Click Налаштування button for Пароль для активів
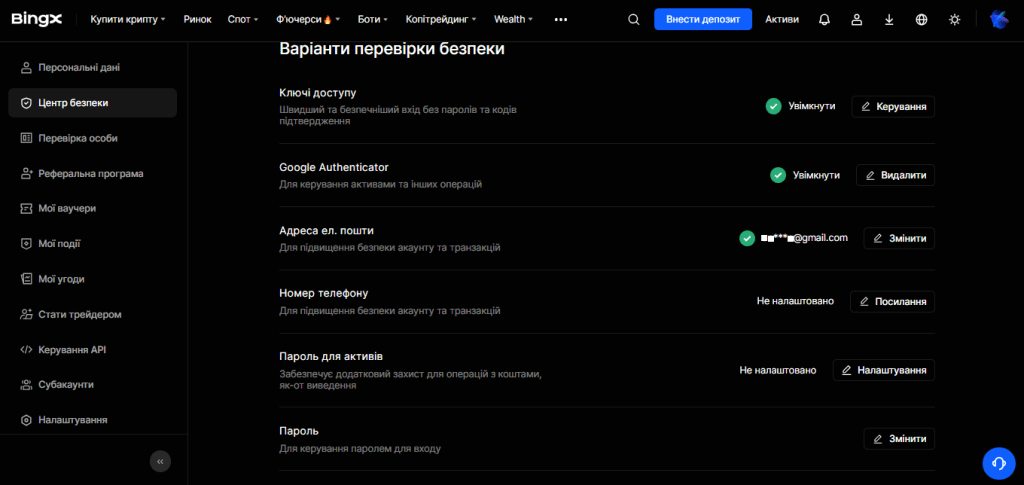The height and width of the screenshot is (485, 1024). pos(884,370)
